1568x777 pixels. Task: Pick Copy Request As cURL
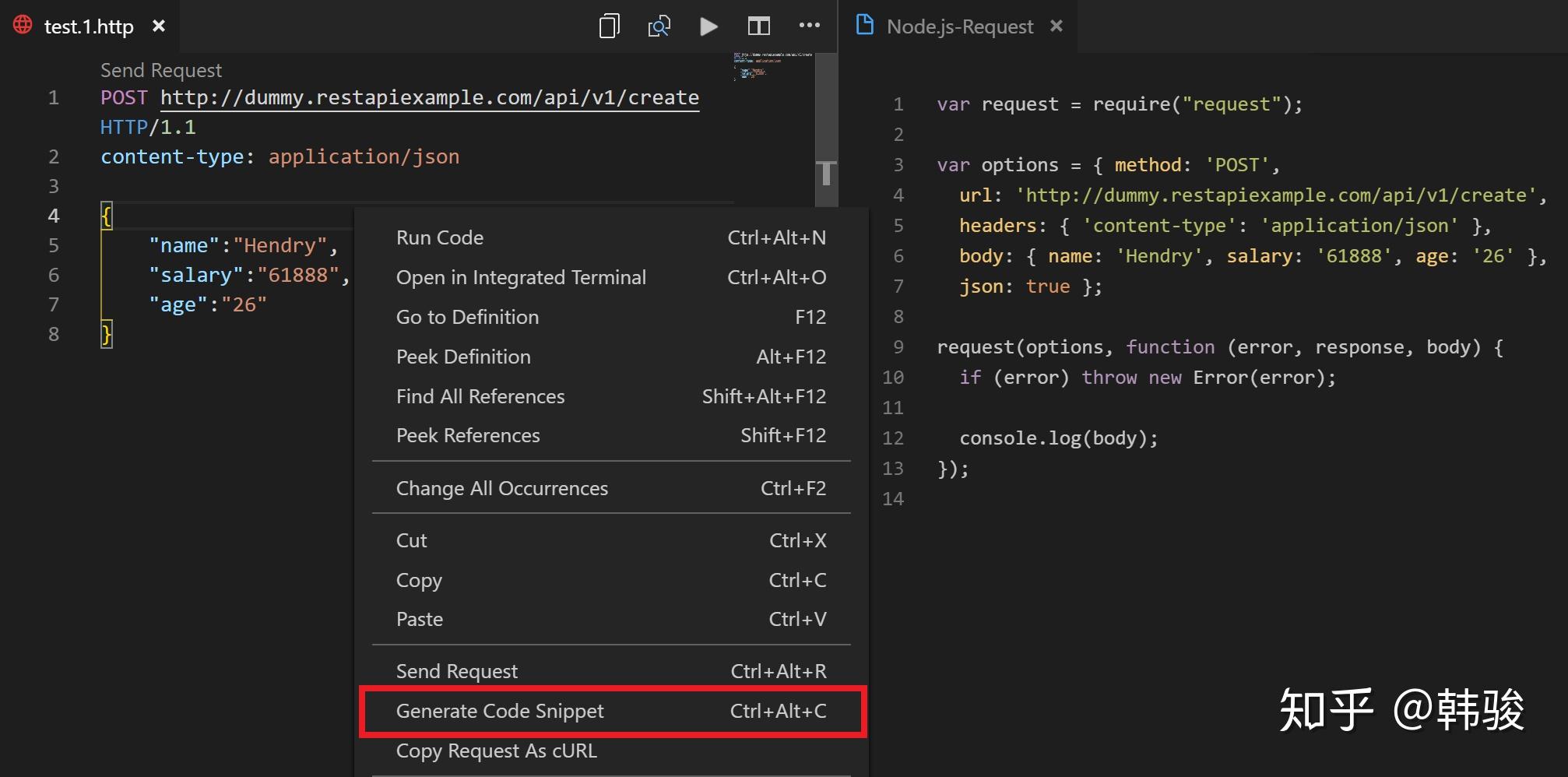(496, 750)
